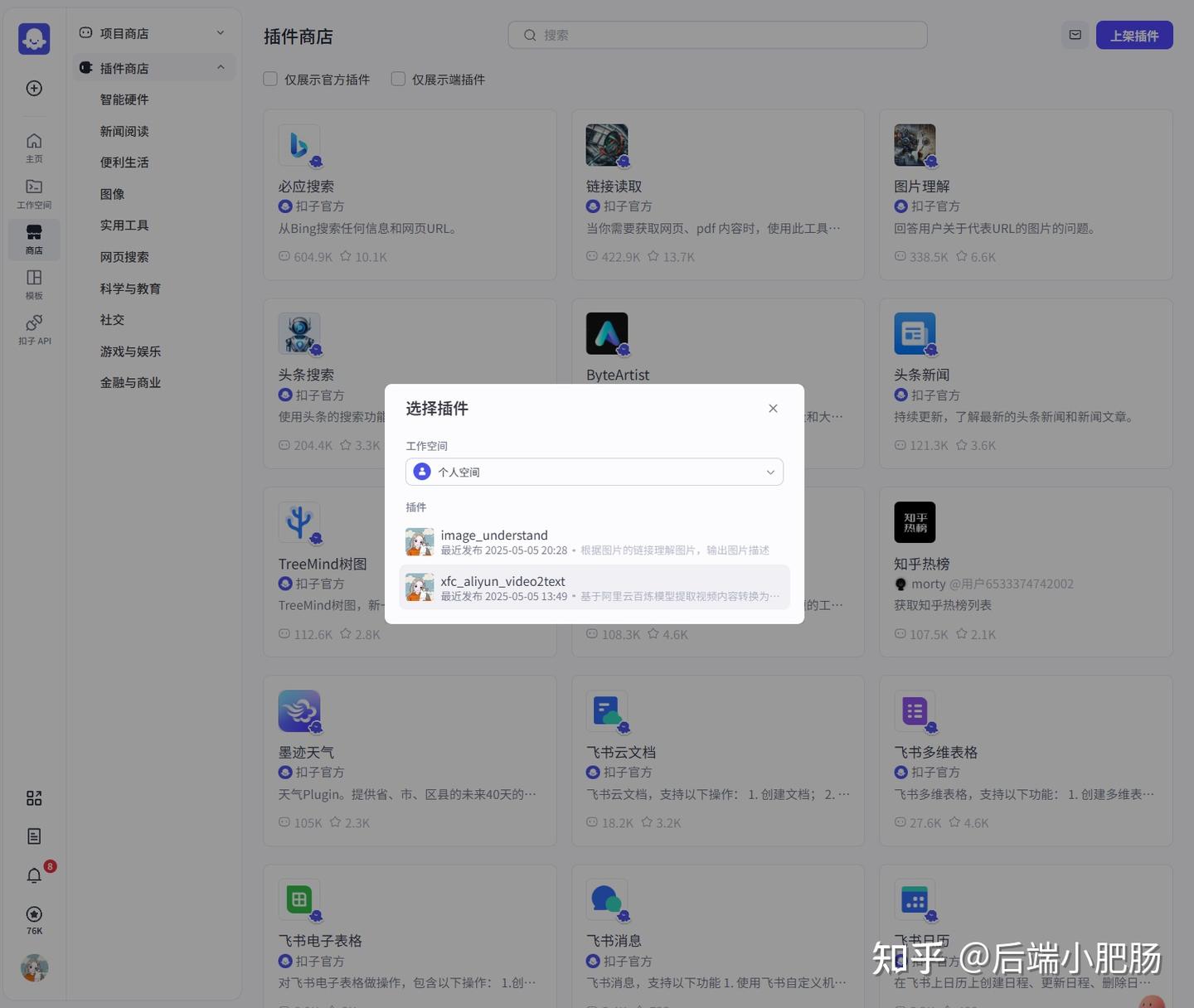This screenshot has width=1194, height=1008.
Task: Select the 图像 category
Action: tap(112, 194)
